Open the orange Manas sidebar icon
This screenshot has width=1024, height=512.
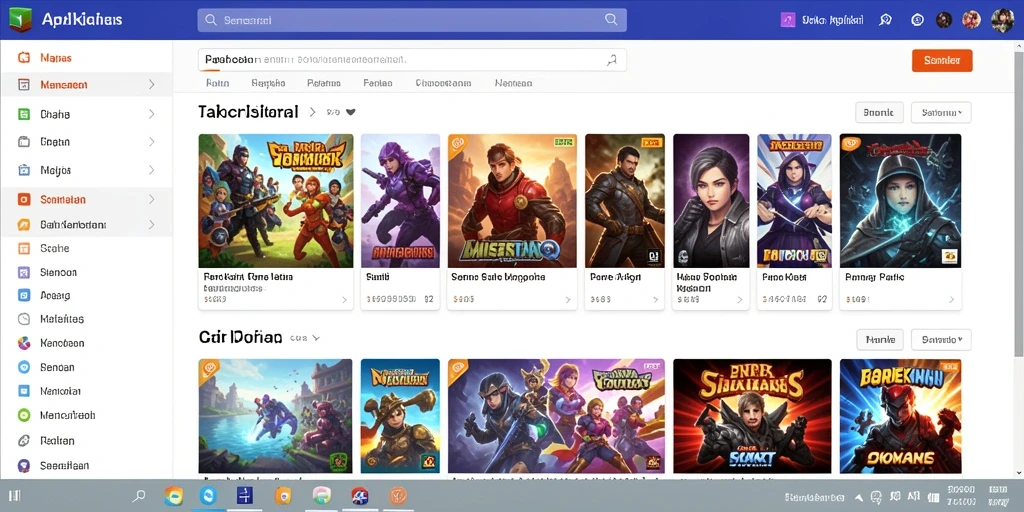coord(24,58)
